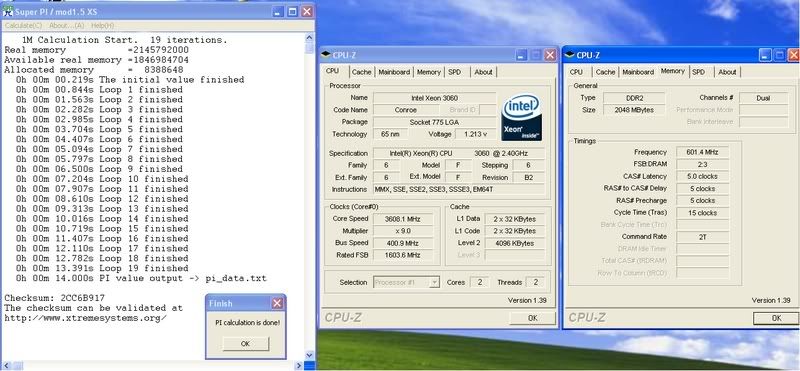Click the Super PI horizontal scrollbar right arrow
This screenshot has height=371, width=800.
[299, 365]
